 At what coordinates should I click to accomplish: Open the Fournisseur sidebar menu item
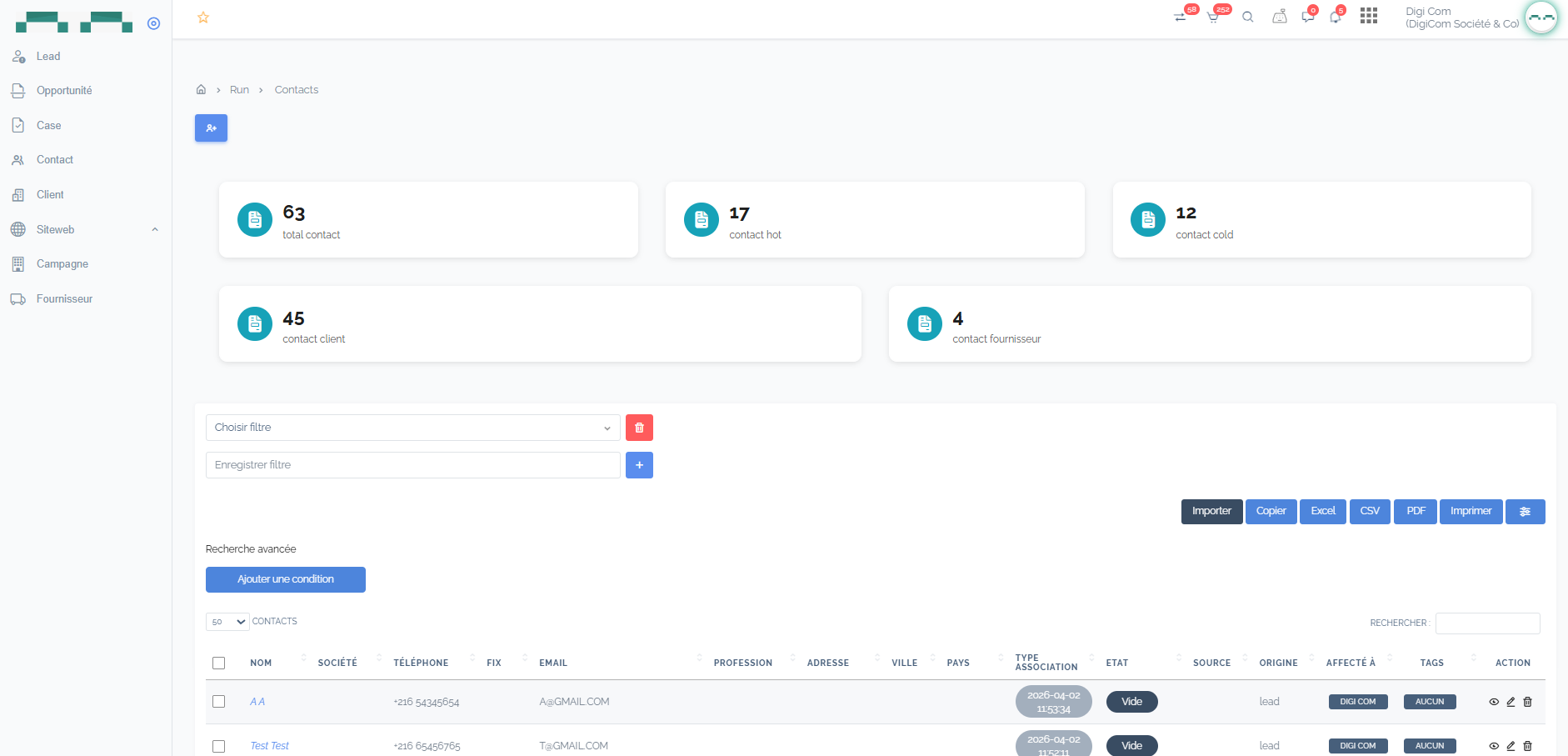(x=64, y=299)
